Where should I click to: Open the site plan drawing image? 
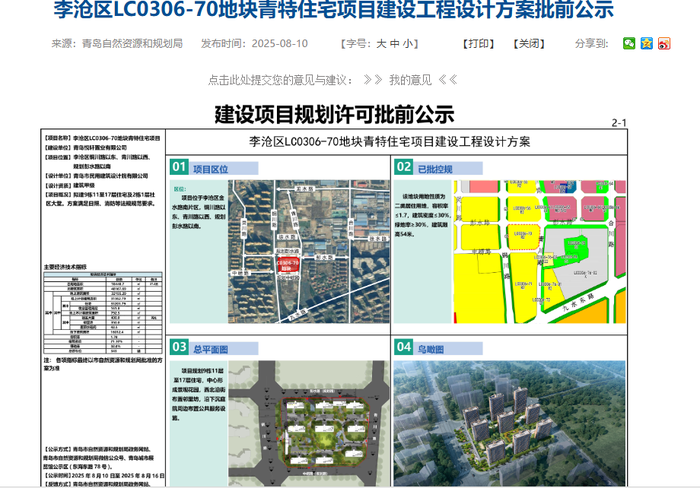[308, 423]
